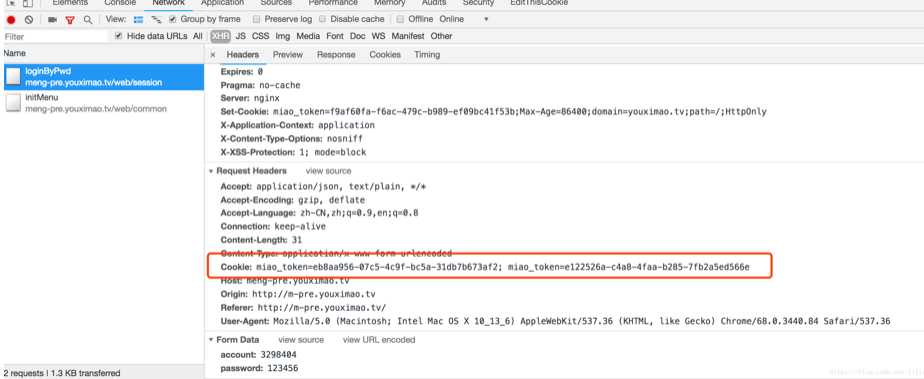Open the Online throttling dropdown
Viewport: 924px width, 379px height.
pos(464,19)
